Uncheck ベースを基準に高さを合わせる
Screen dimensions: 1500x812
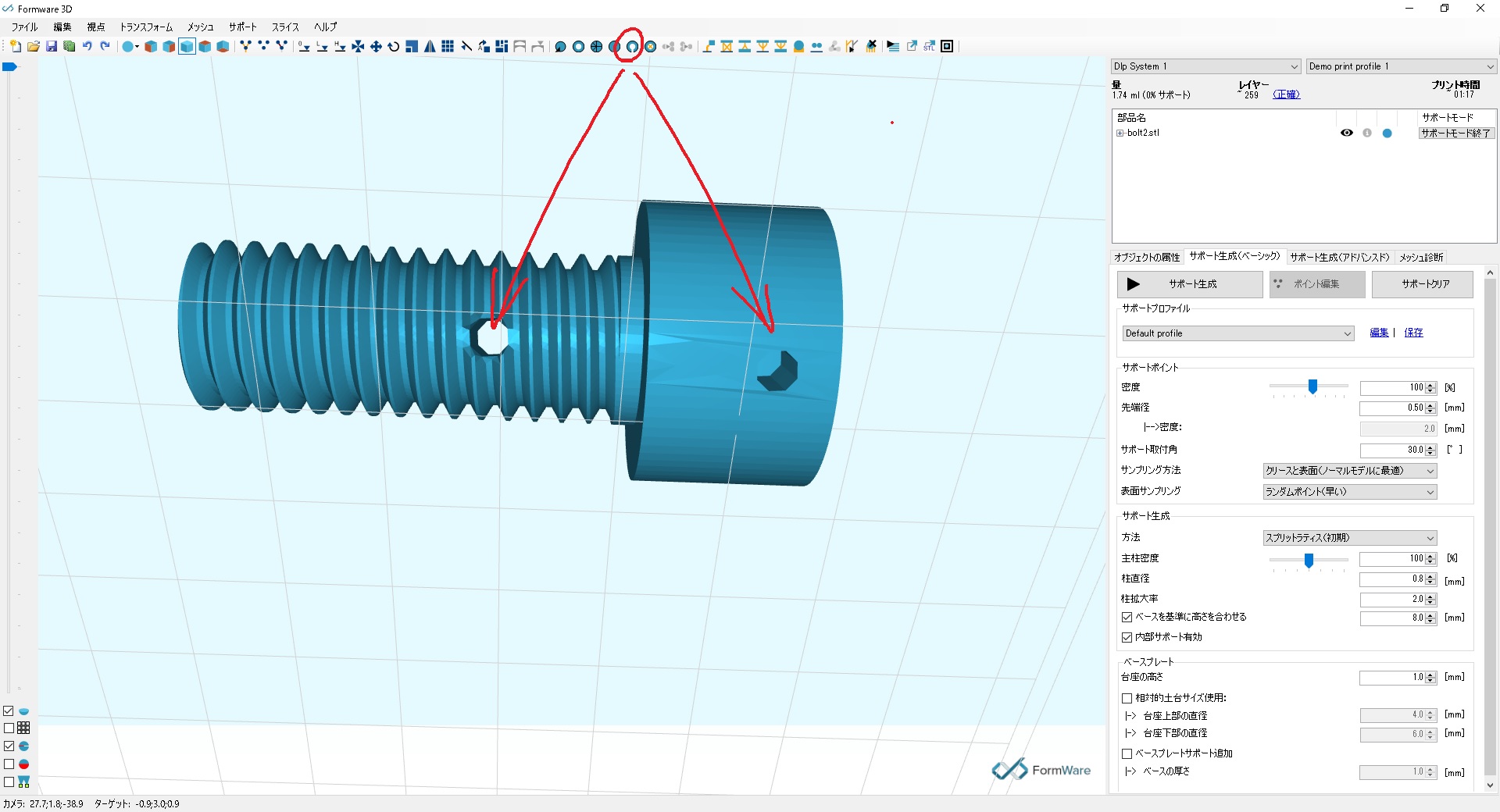click(1127, 618)
